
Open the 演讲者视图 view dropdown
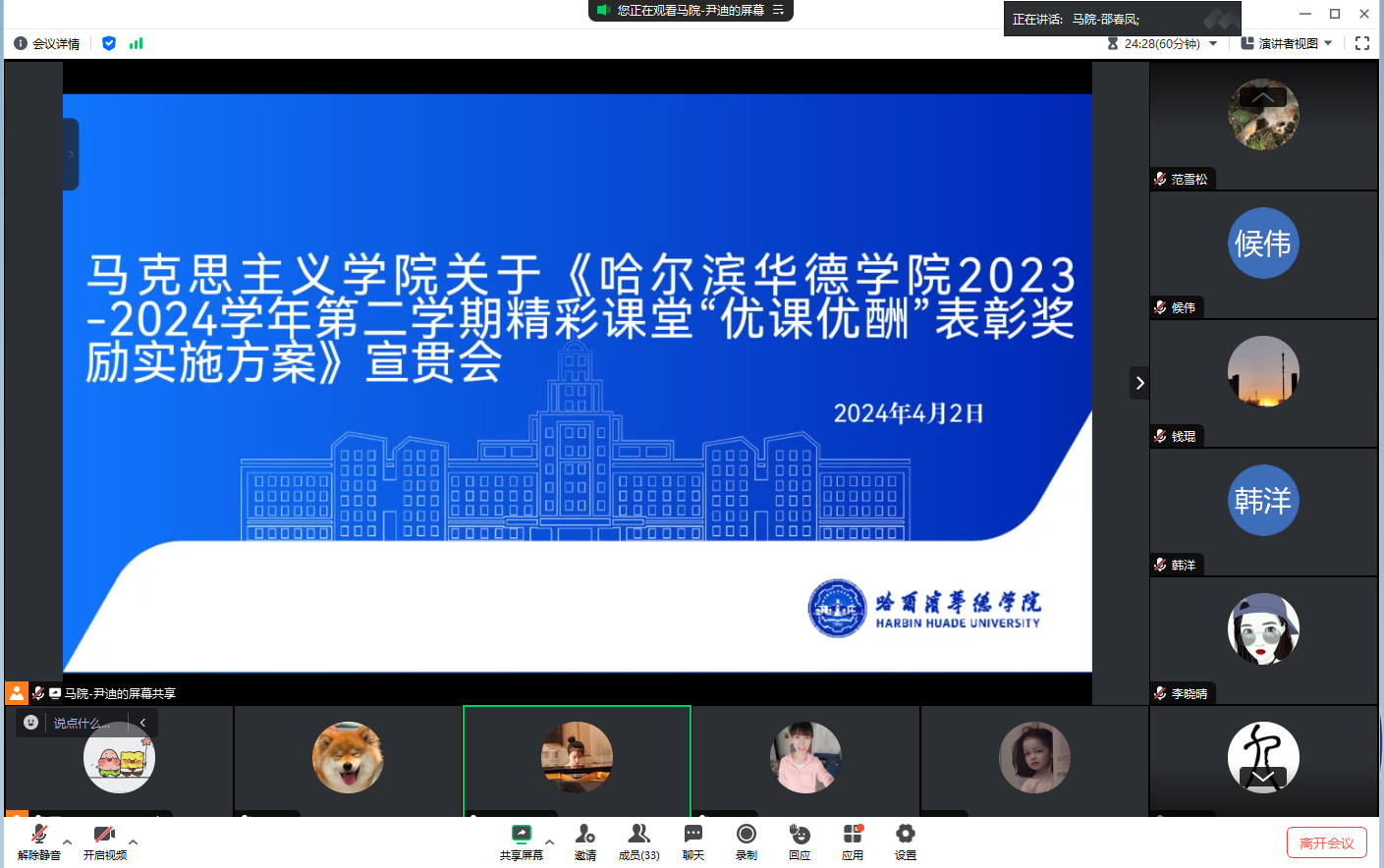click(x=1287, y=43)
